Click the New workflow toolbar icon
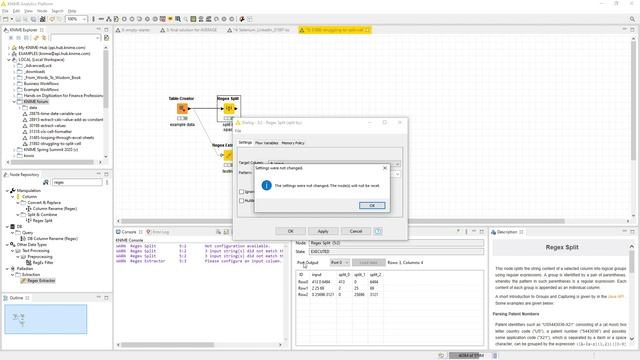640x360 pixels. [6, 19]
